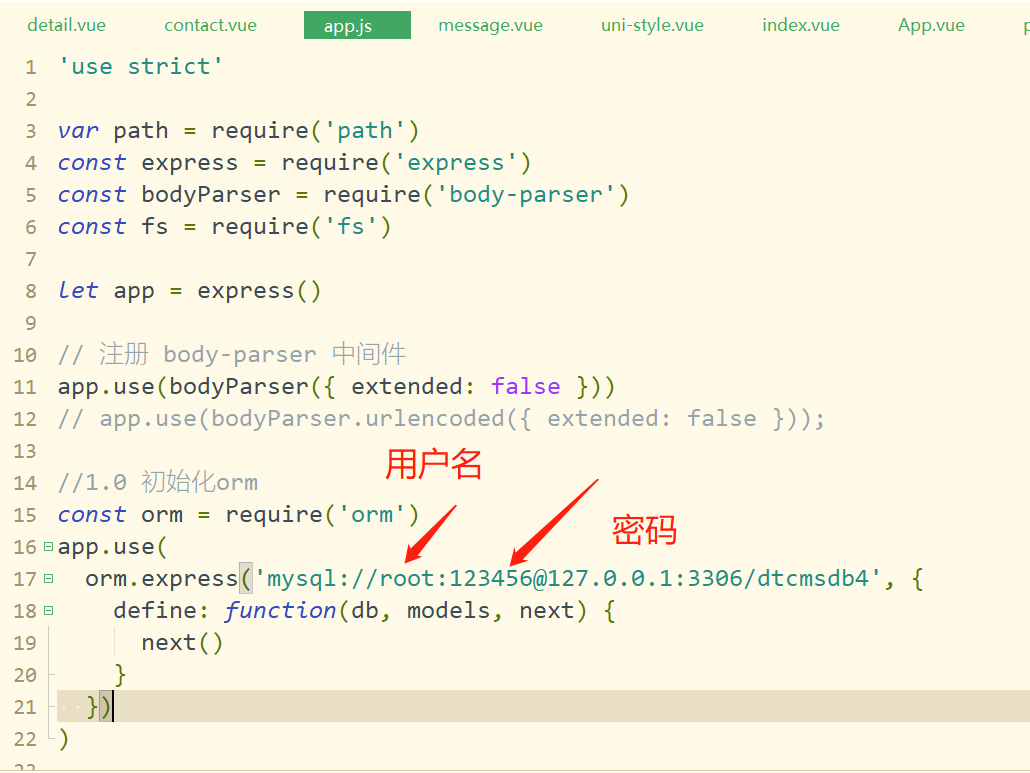Click the false keyword on line 11
The width and height of the screenshot is (1030, 773).
(525, 386)
